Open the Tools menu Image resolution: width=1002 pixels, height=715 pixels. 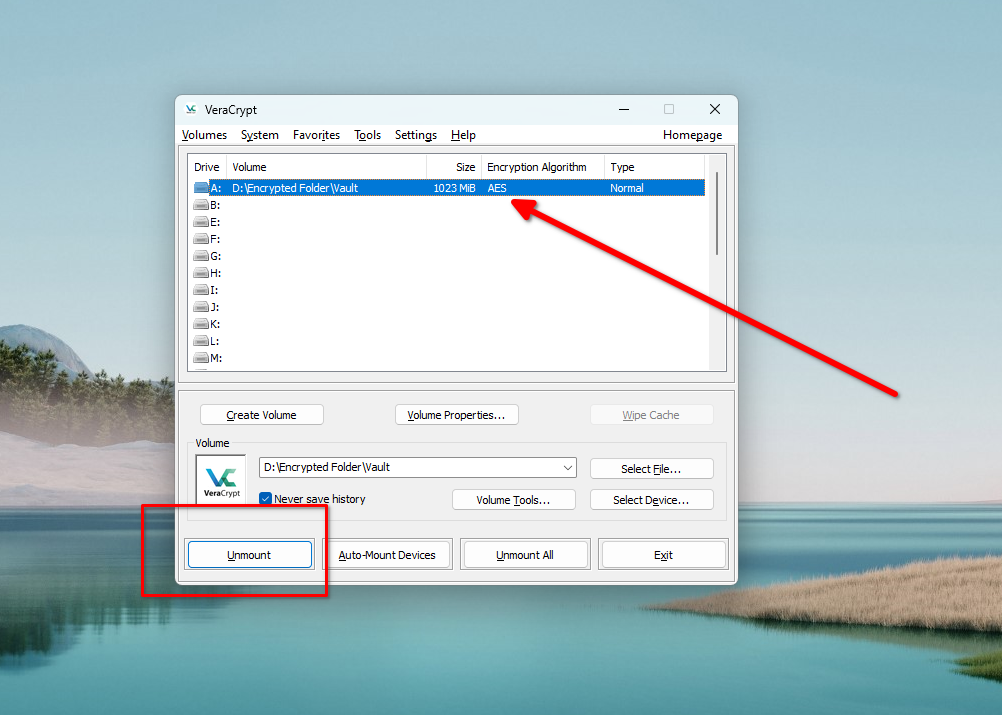click(367, 135)
